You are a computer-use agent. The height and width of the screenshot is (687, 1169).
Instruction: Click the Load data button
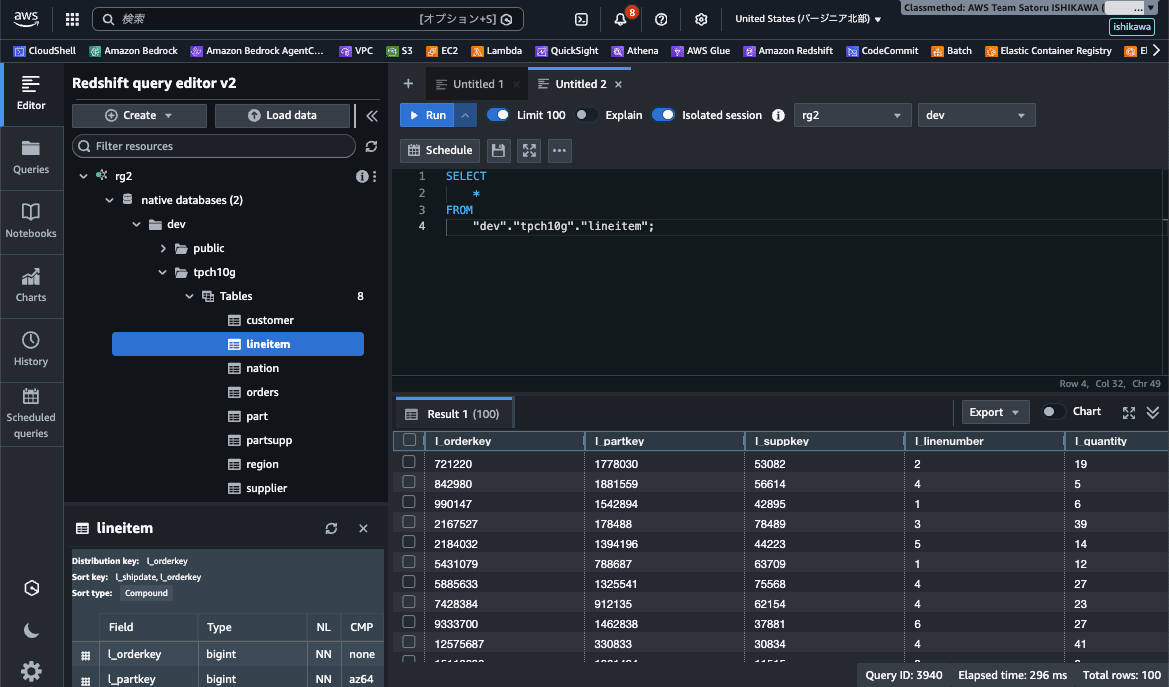[282, 116]
